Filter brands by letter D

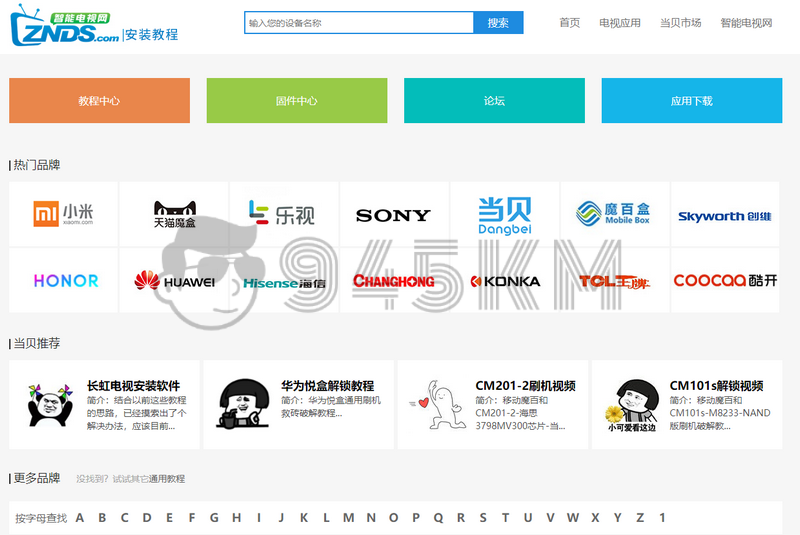(147, 518)
